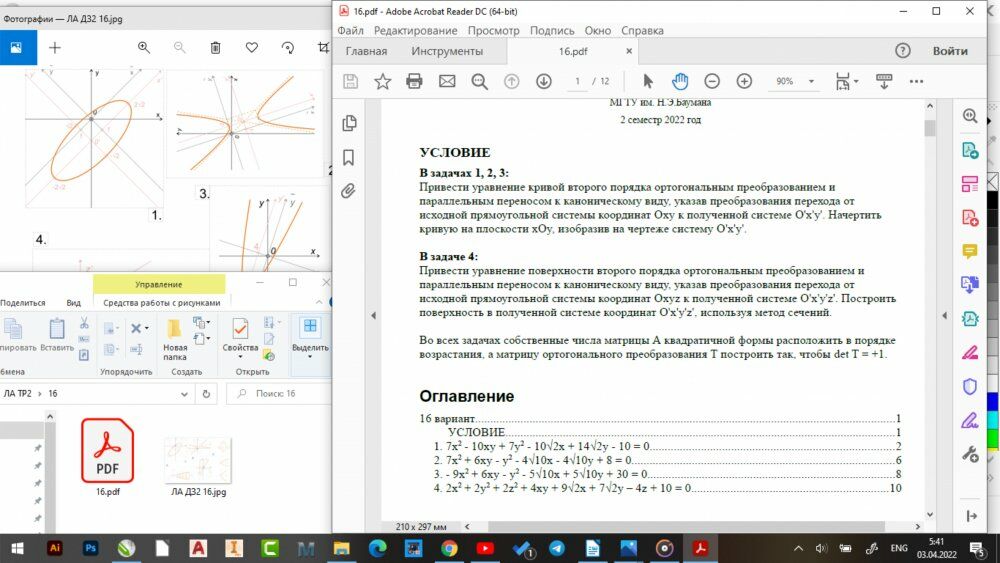Expand the Свойства dropdown arrow in Explorer
This screenshot has height=563, width=1000.
coord(240,357)
